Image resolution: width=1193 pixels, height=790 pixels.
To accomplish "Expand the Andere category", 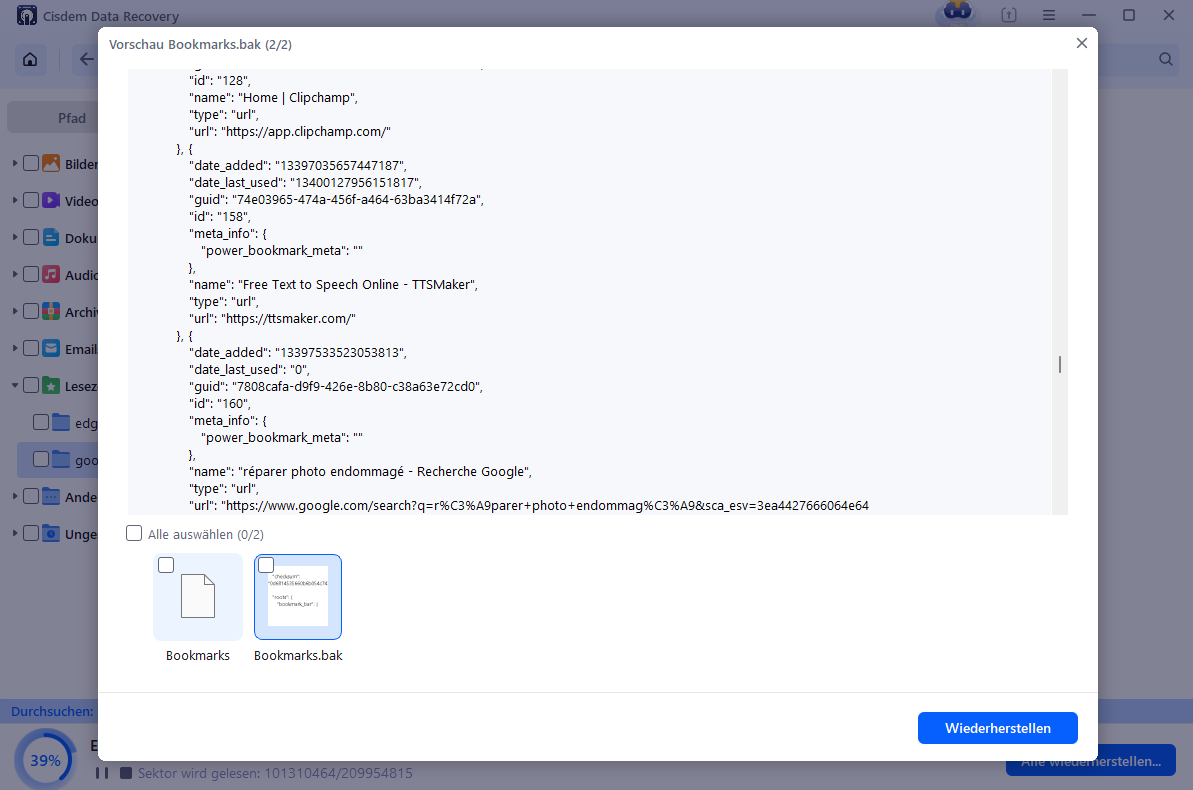I will click(14, 496).
